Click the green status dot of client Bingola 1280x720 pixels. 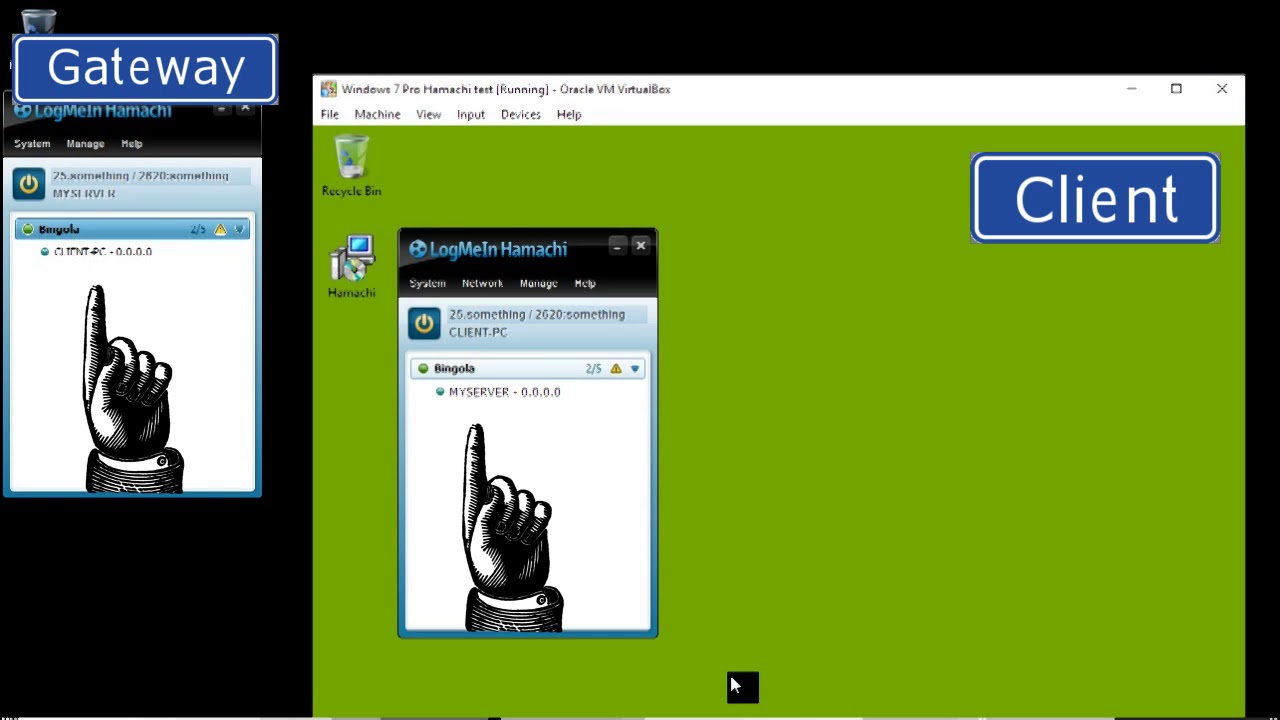(x=423, y=368)
